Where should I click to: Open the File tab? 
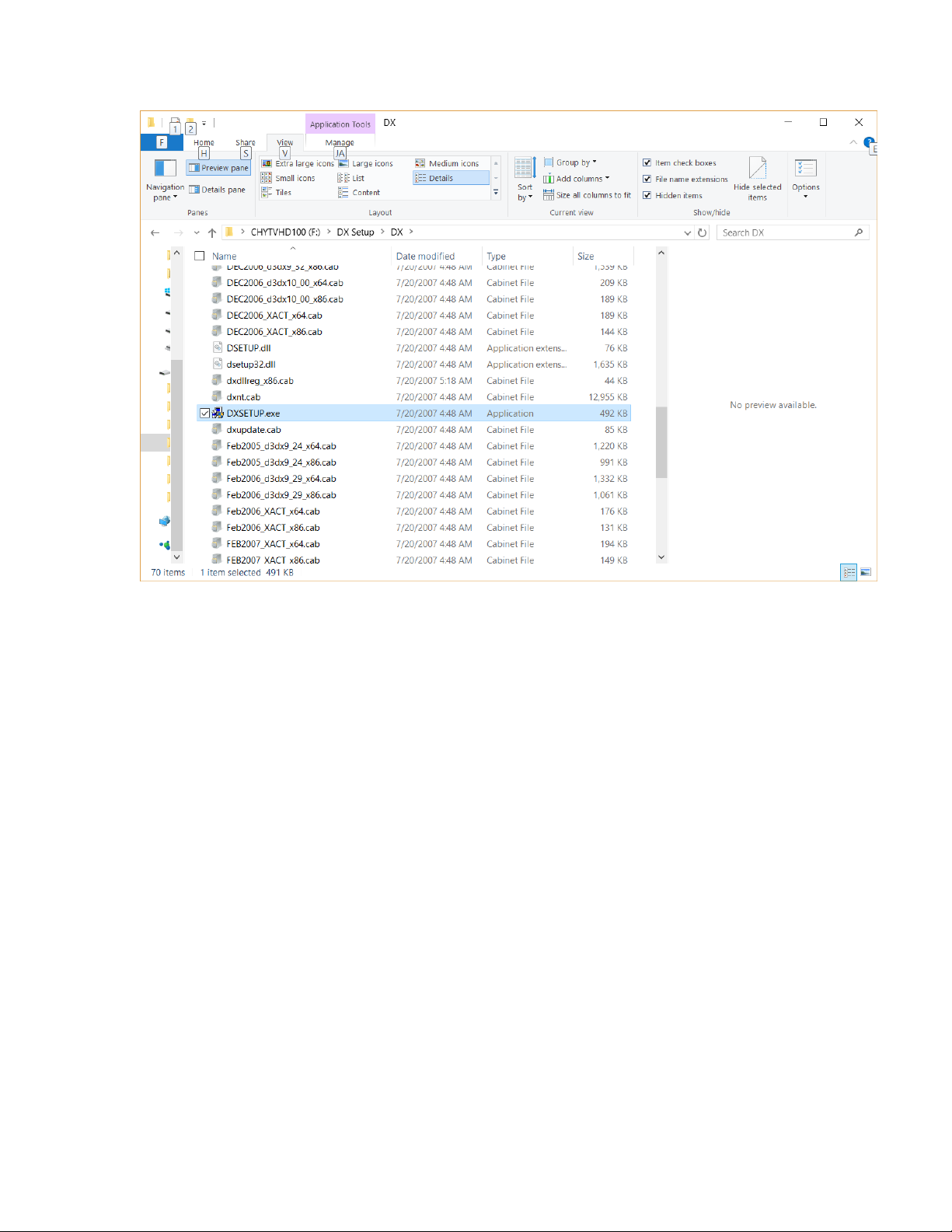[x=162, y=142]
